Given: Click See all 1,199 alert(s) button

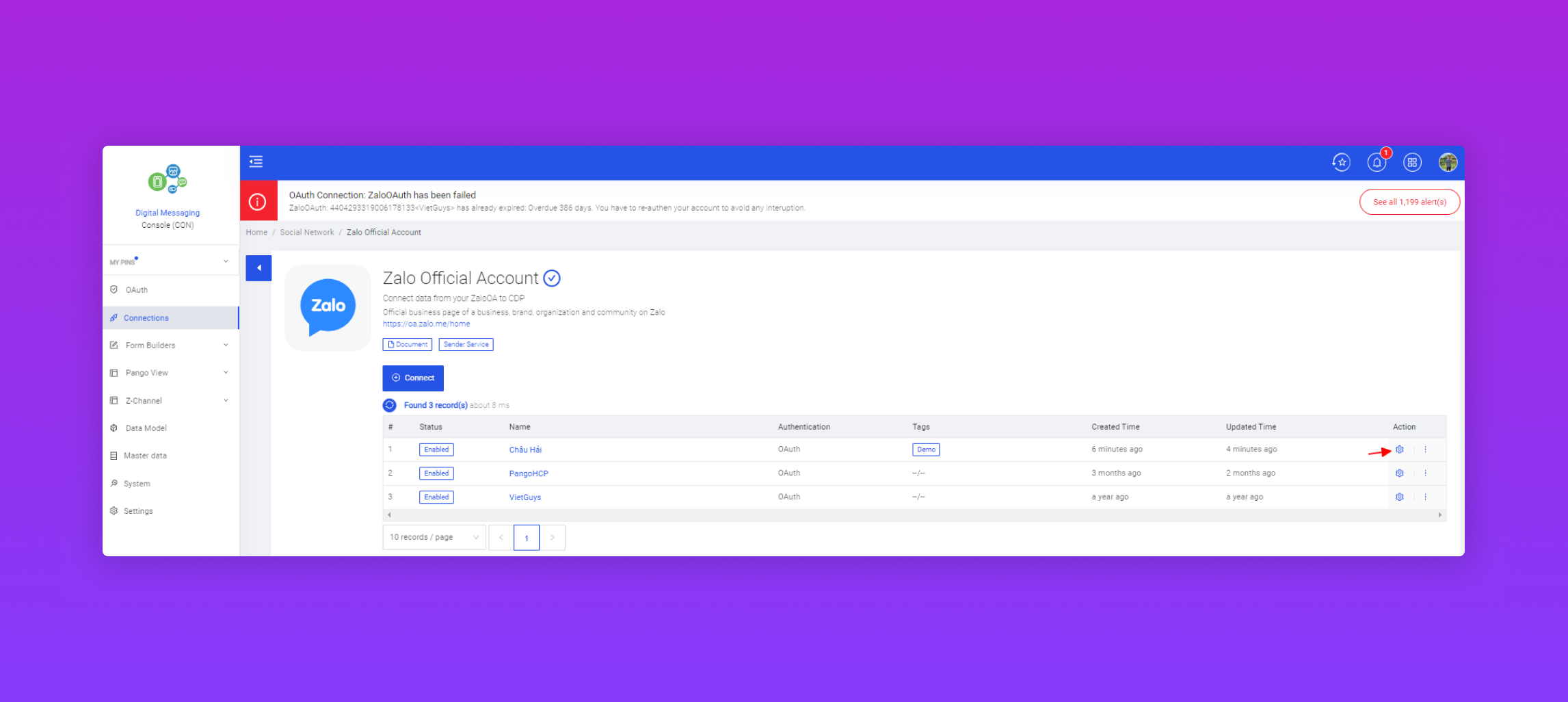Looking at the screenshot, I should (x=1409, y=202).
